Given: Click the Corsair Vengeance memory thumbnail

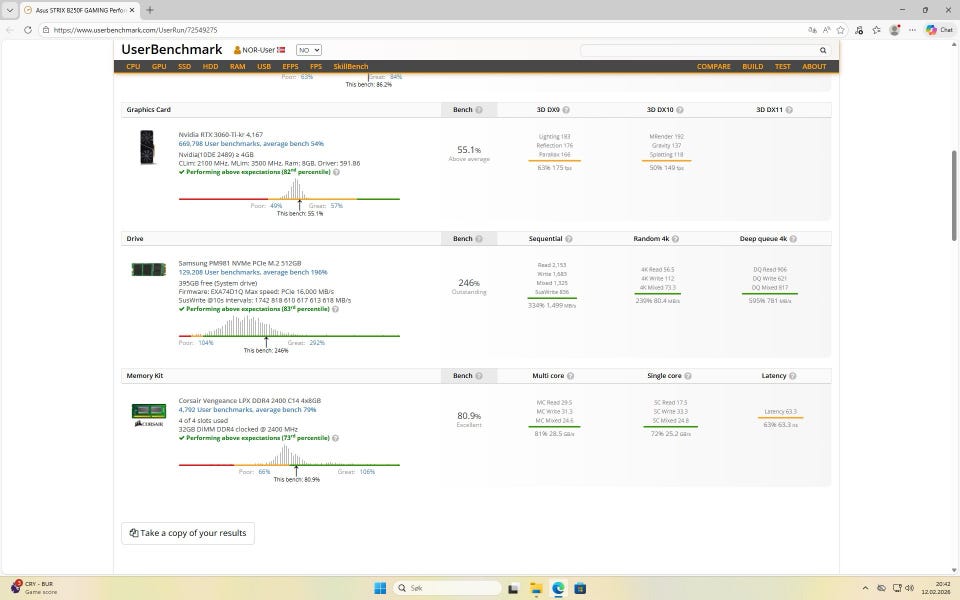Looking at the screenshot, I should coord(149,414).
